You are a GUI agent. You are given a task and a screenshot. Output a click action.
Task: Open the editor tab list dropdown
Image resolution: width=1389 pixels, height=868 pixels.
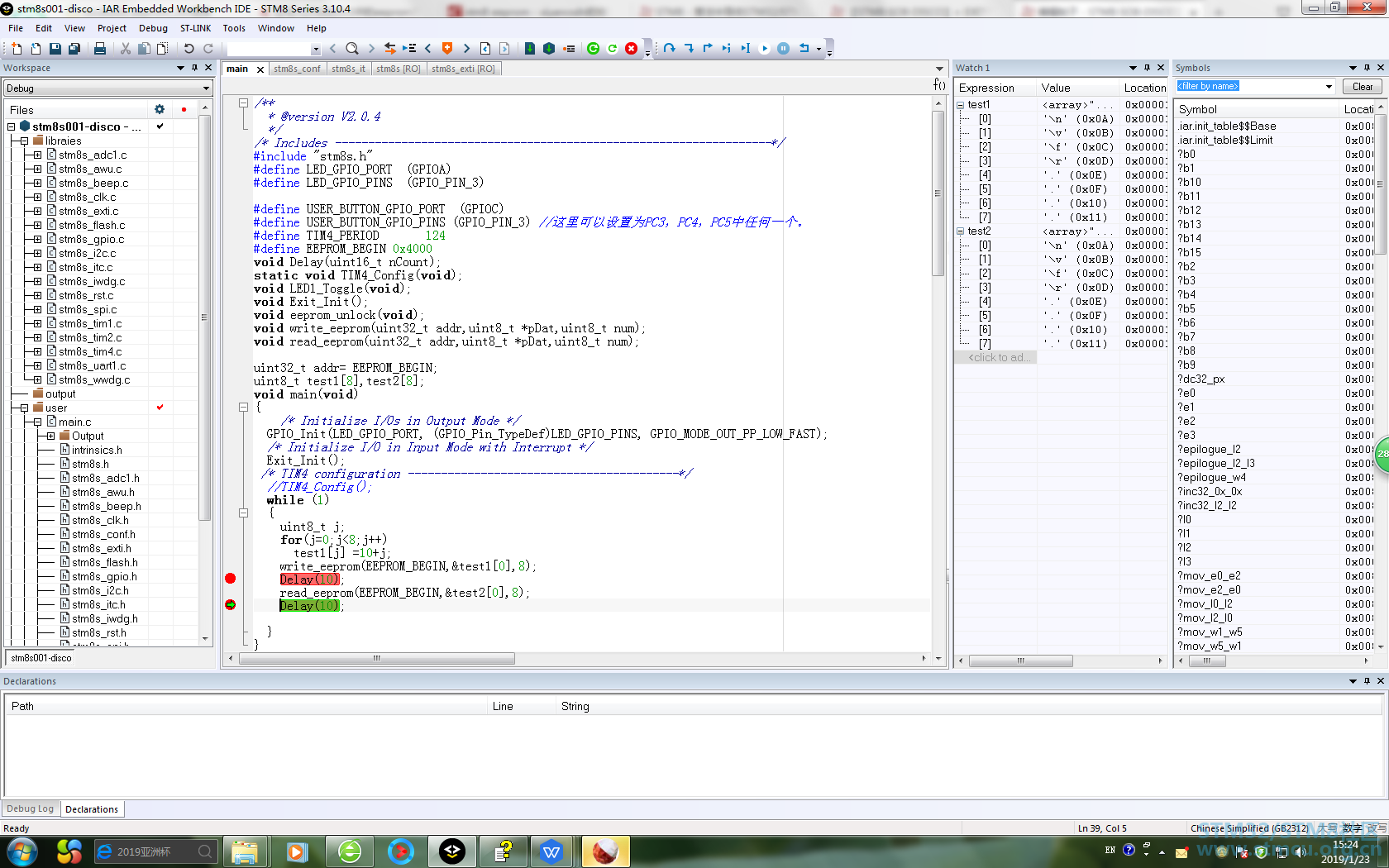pos(939,69)
